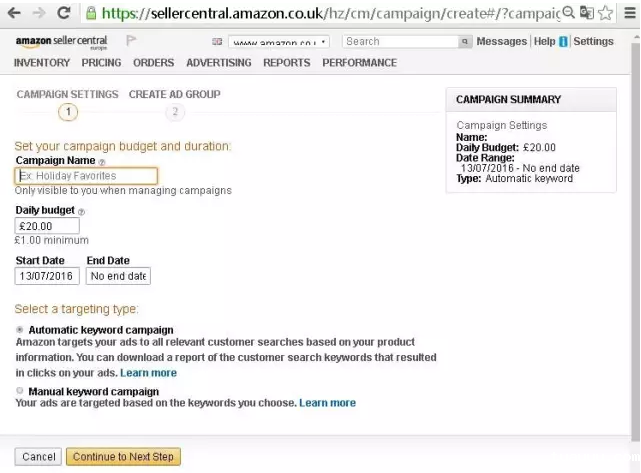Click the Campaign Name input field
The width and height of the screenshot is (641, 473).
86,176
